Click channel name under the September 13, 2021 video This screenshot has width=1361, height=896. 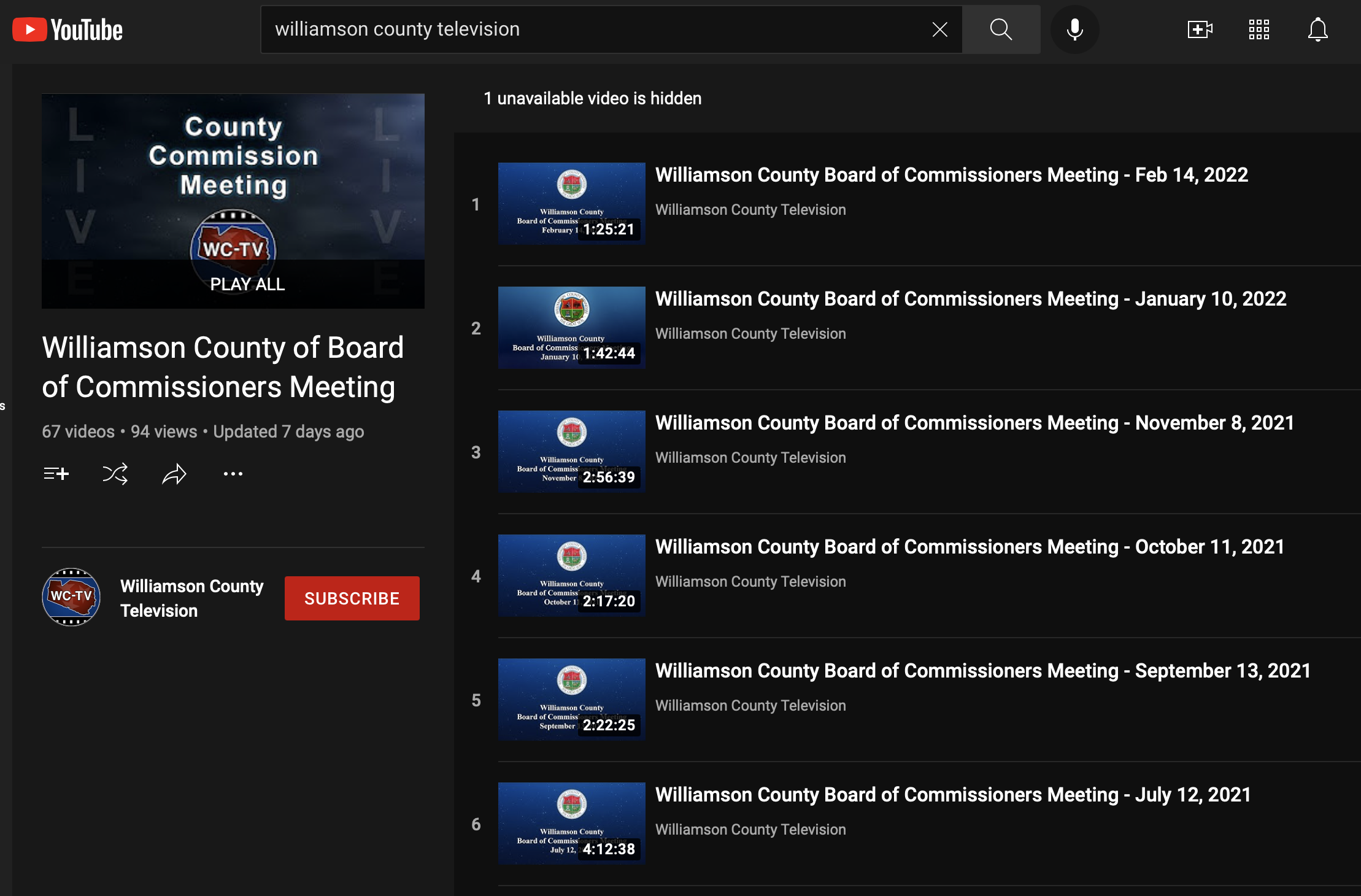click(x=750, y=706)
